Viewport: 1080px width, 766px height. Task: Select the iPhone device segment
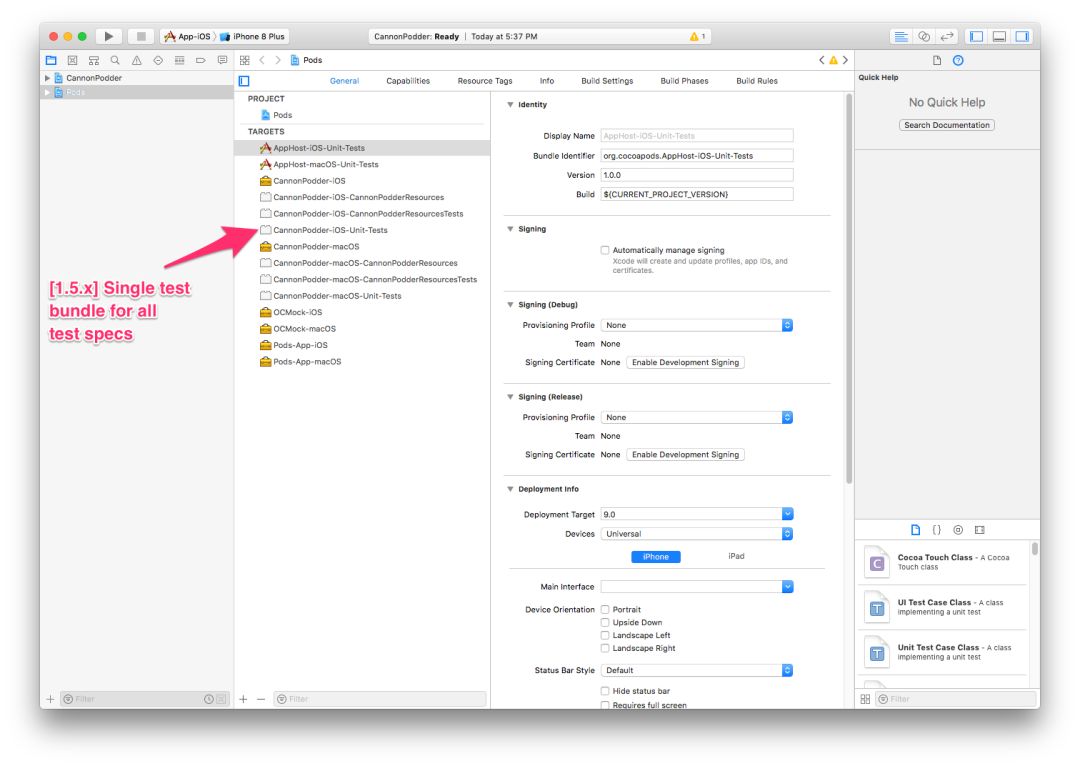pos(656,557)
